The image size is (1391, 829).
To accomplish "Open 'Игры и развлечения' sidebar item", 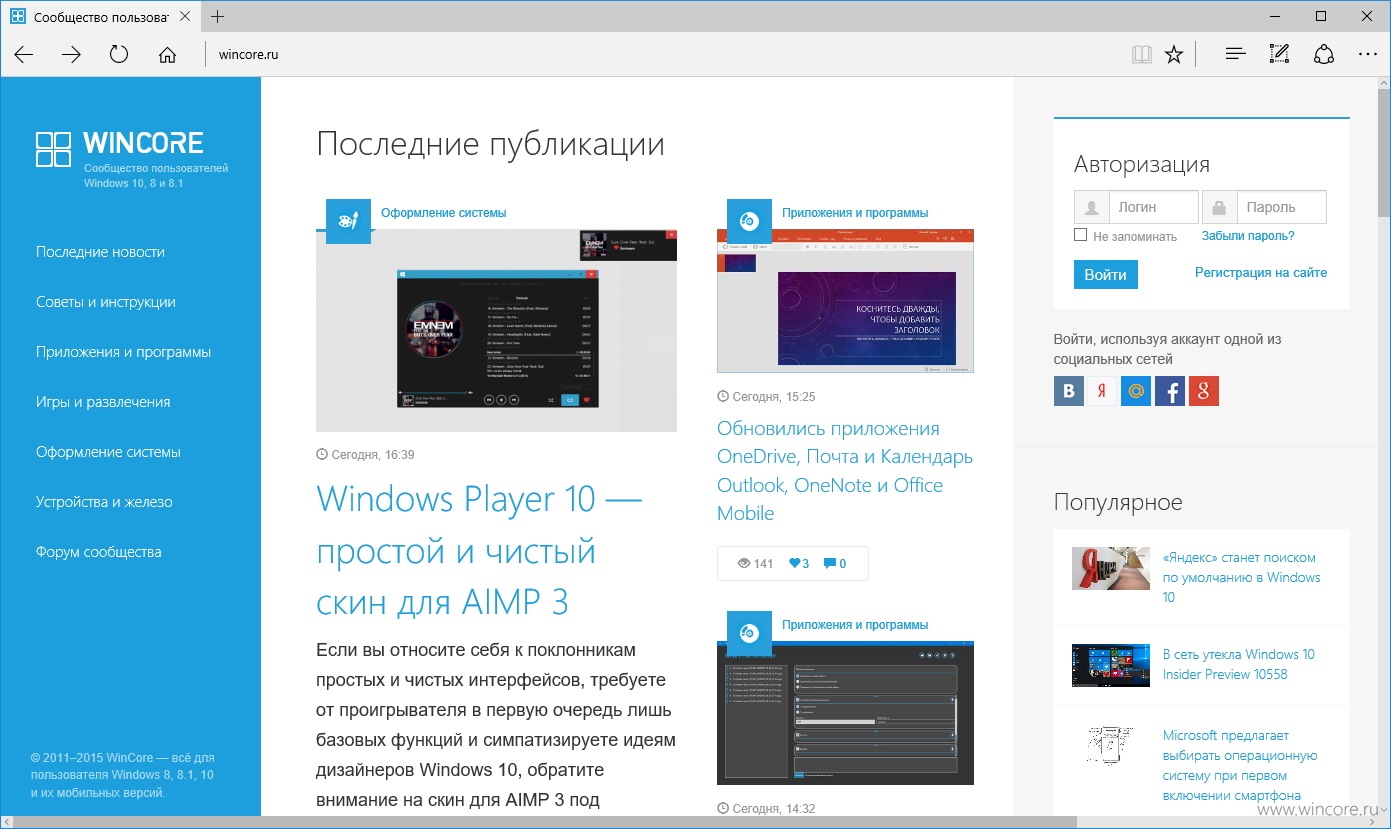I will pos(103,402).
